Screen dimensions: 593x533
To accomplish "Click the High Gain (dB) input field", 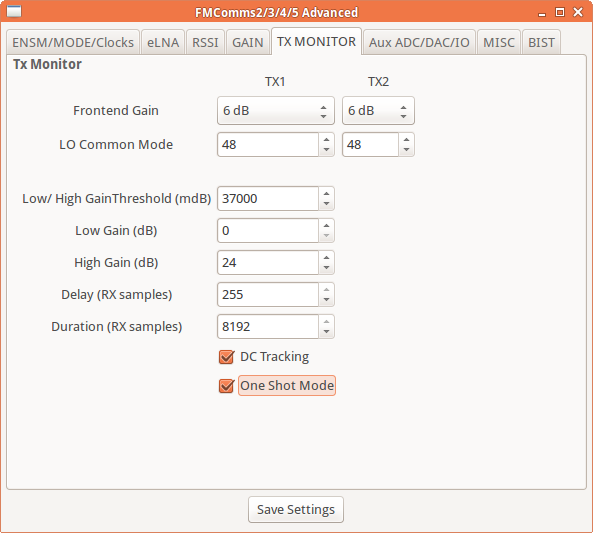I will click(268, 263).
